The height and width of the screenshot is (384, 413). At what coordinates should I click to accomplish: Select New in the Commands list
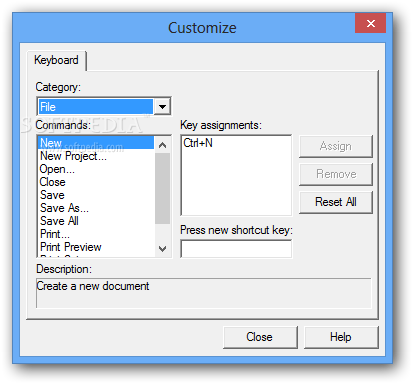[96, 143]
